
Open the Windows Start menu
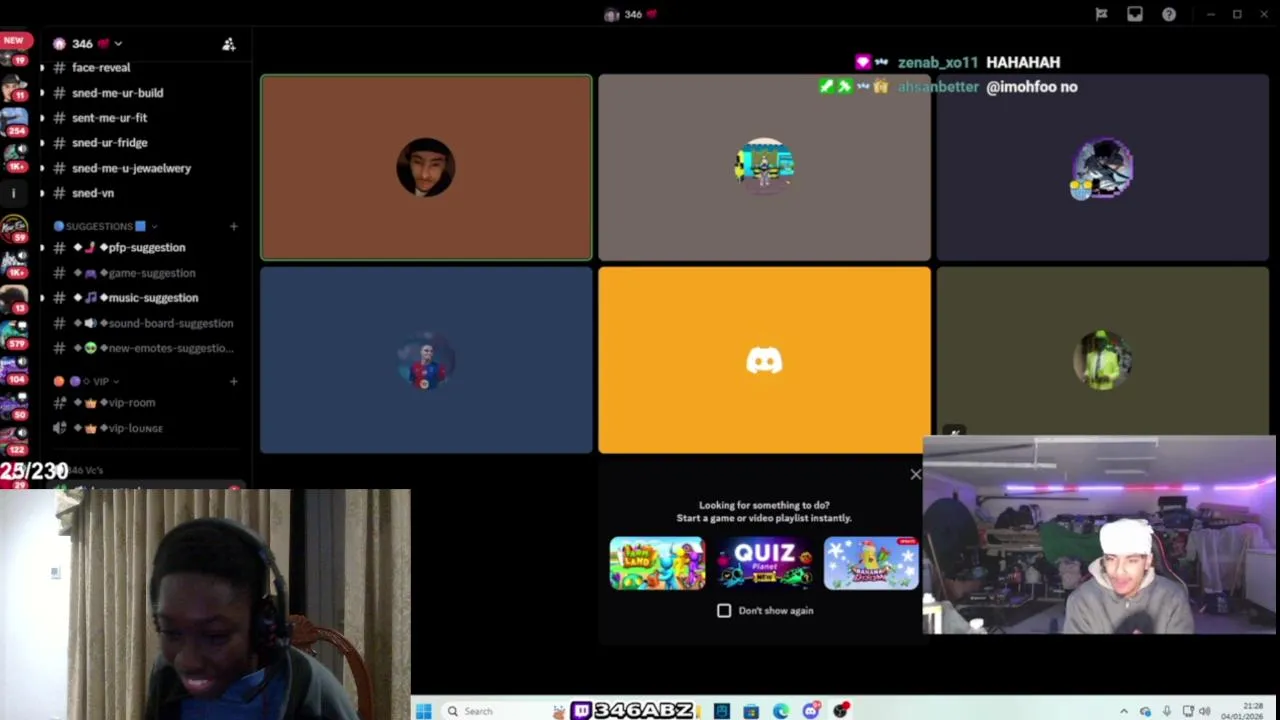tap(424, 711)
